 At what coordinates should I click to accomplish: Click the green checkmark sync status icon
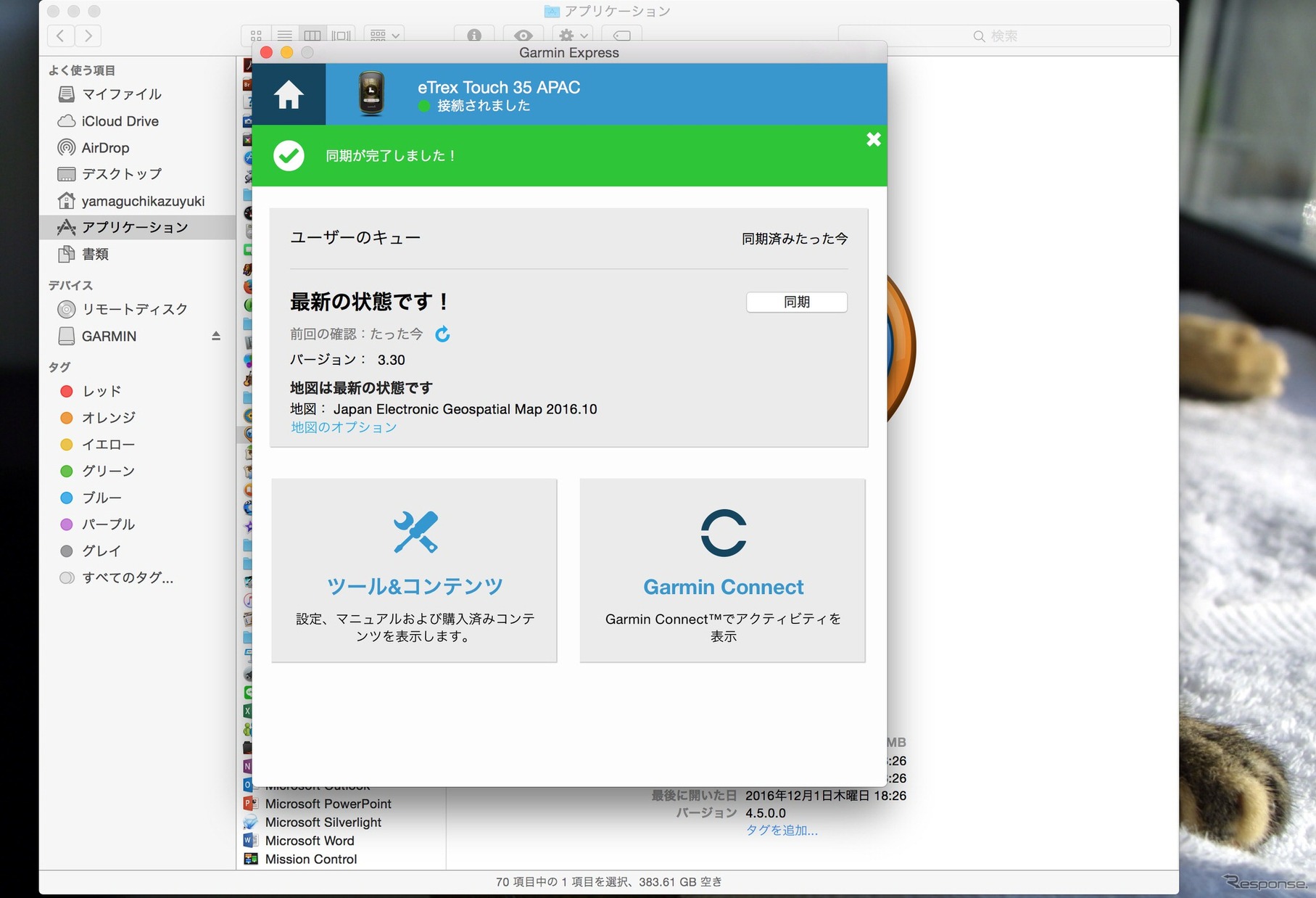click(289, 156)
